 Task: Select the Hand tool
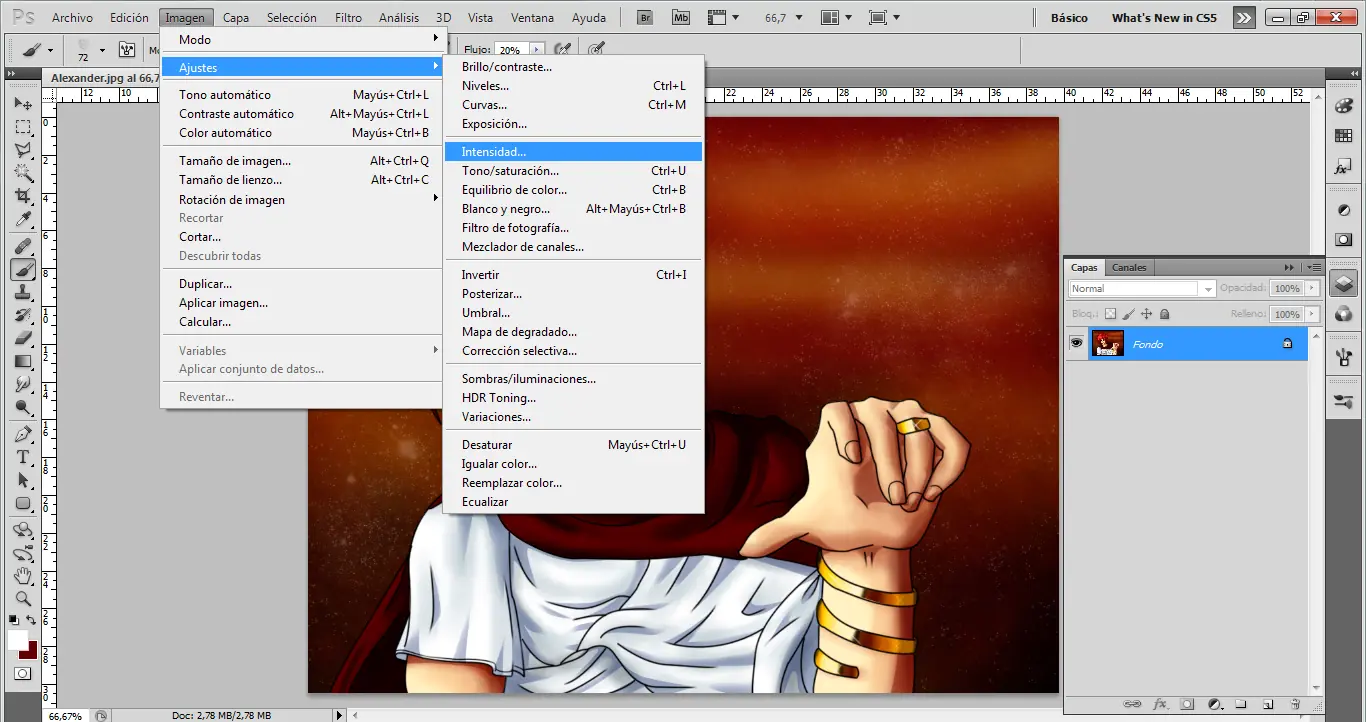coord(23,576)
